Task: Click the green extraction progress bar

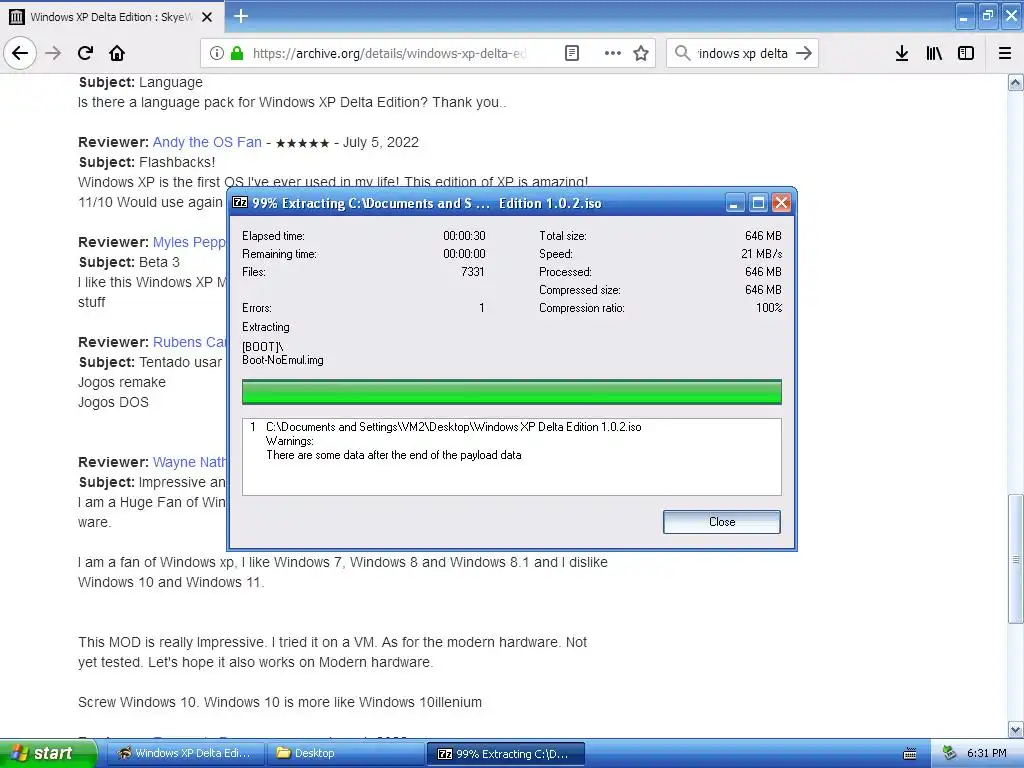Action: coord(511,392)
